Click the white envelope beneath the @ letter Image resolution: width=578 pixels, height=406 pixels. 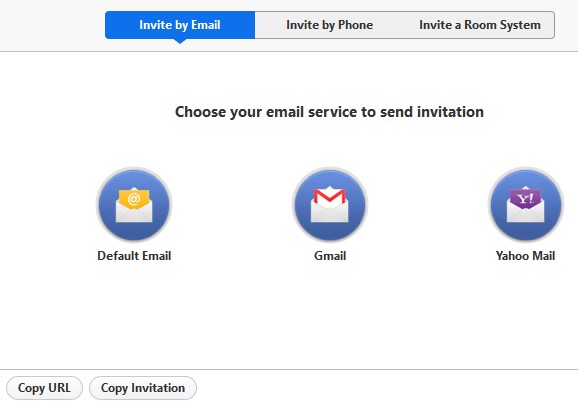click(134, 215)
